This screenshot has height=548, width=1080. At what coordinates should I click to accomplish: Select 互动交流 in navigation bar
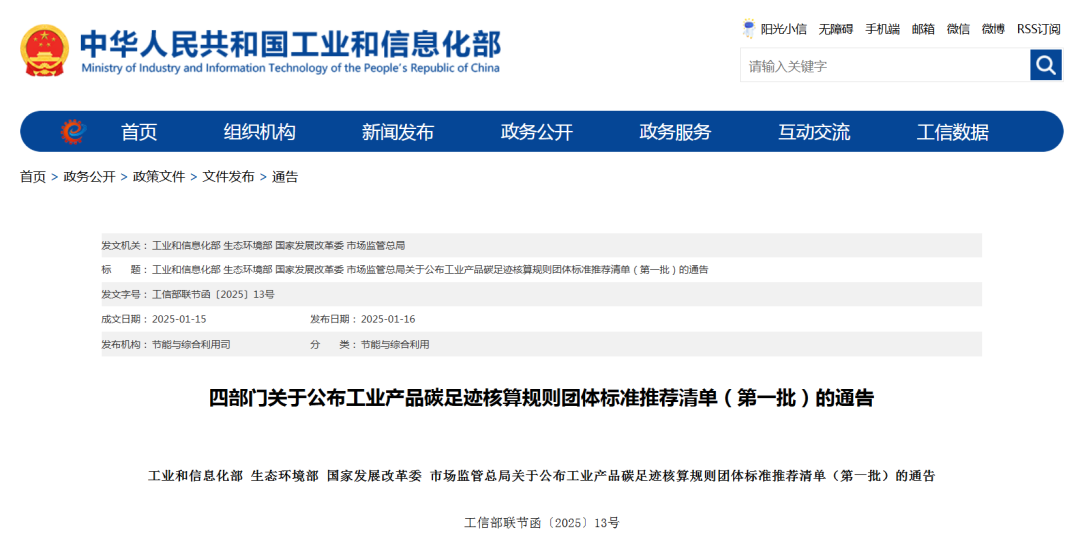(x=814, y=132)
